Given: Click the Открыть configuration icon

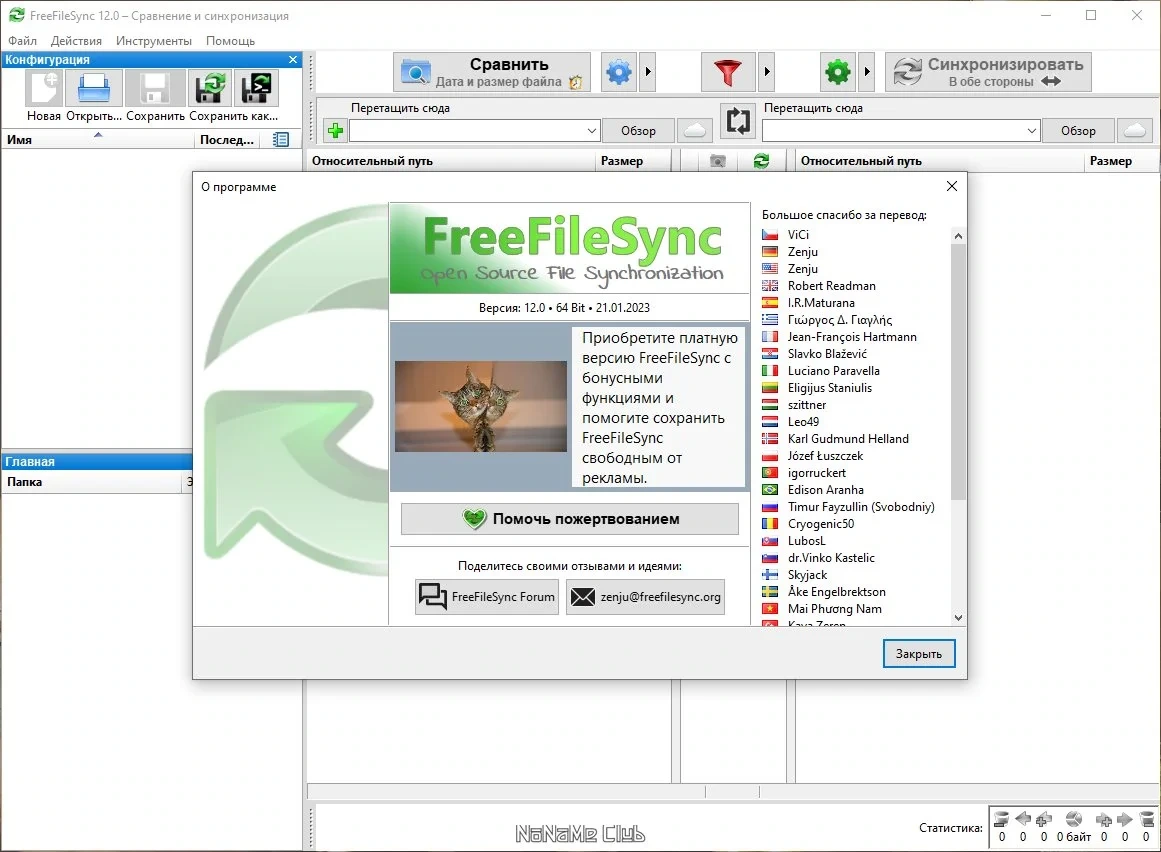Looking at the screenshot, I should point(94,89).
